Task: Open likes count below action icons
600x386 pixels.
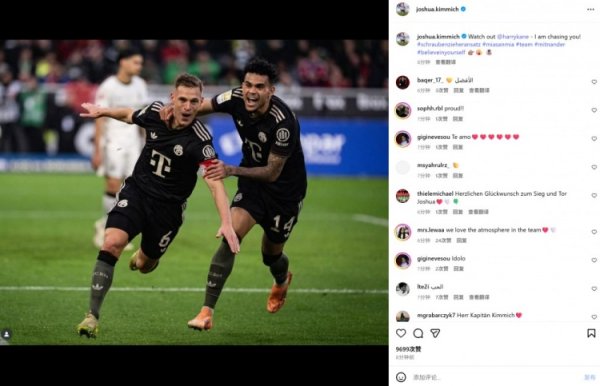Action: point(408,349)
